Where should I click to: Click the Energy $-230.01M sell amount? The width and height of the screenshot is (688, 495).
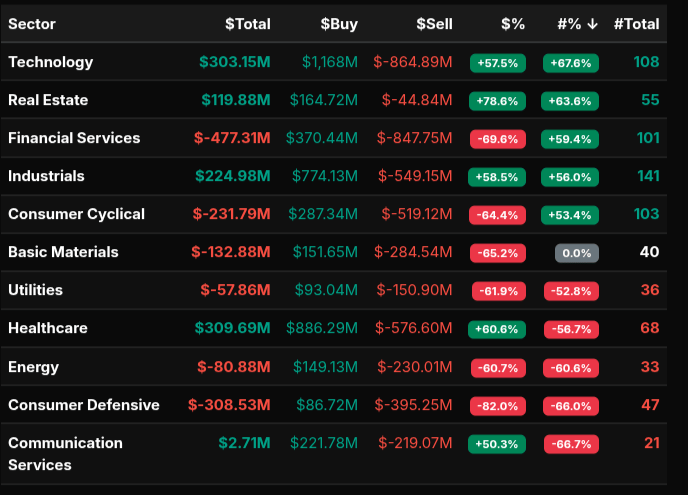413,366
